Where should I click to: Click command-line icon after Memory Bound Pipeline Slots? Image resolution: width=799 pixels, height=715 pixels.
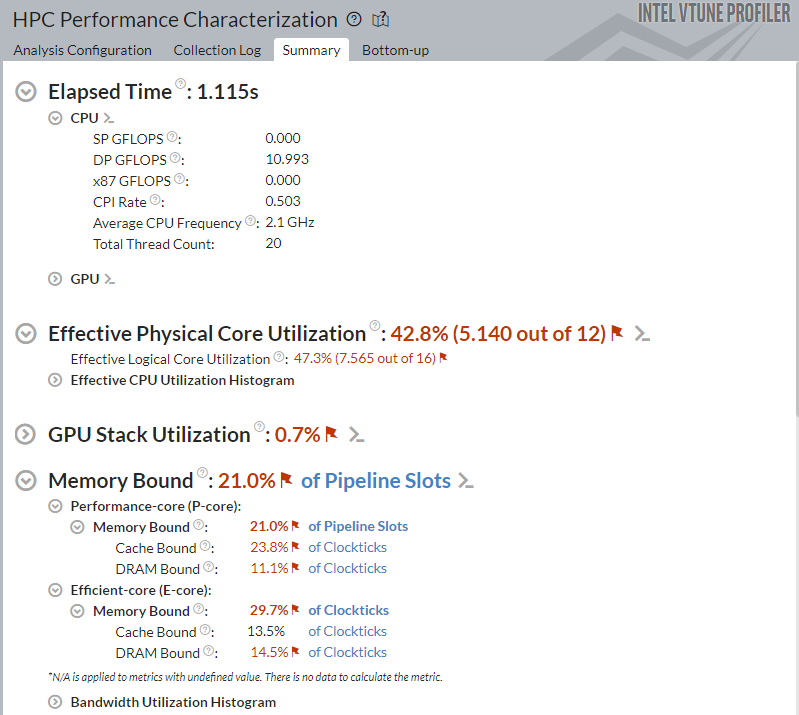click(x=466, y=481)
